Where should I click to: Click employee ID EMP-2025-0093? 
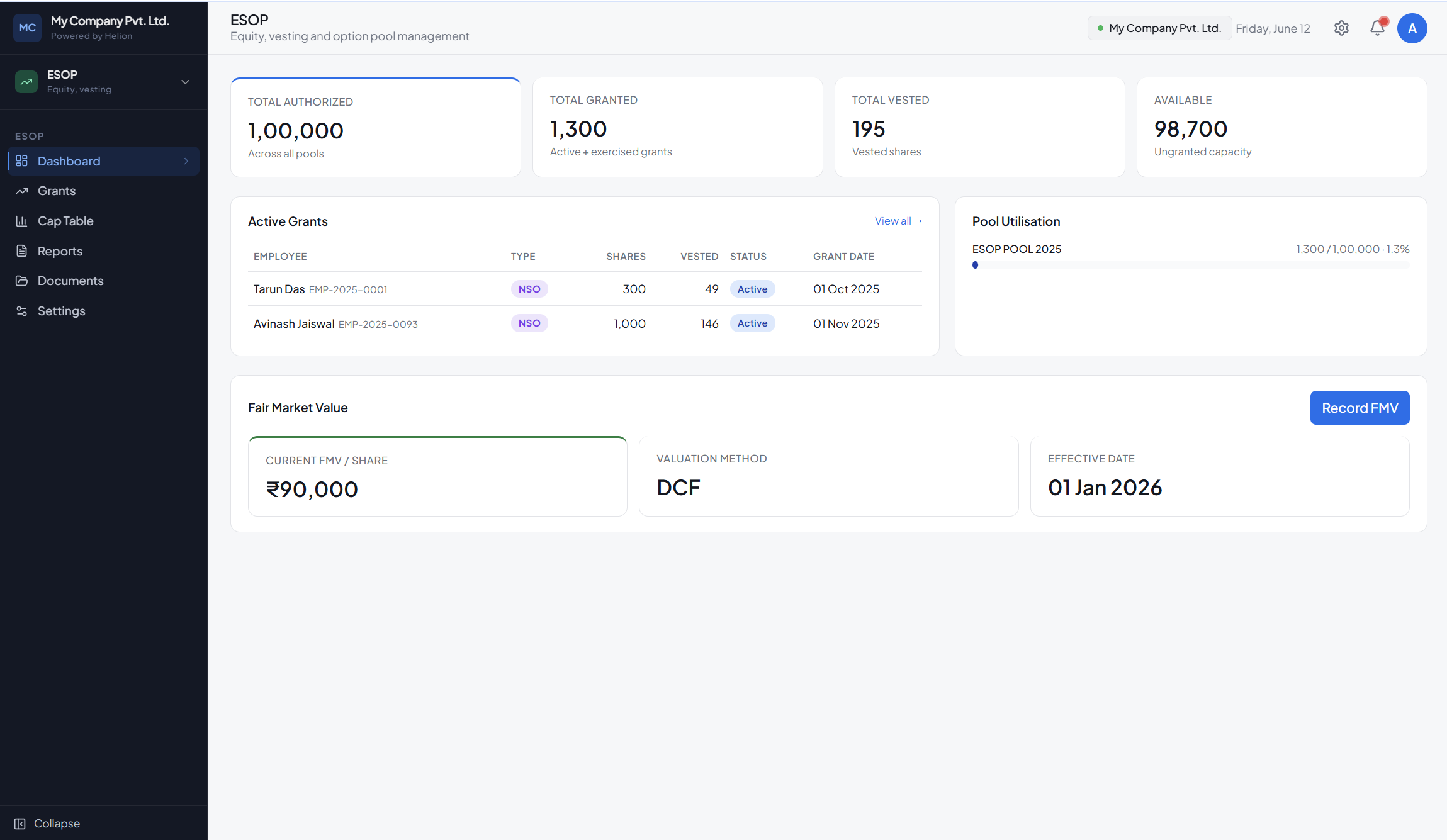[x=378, y=324]
